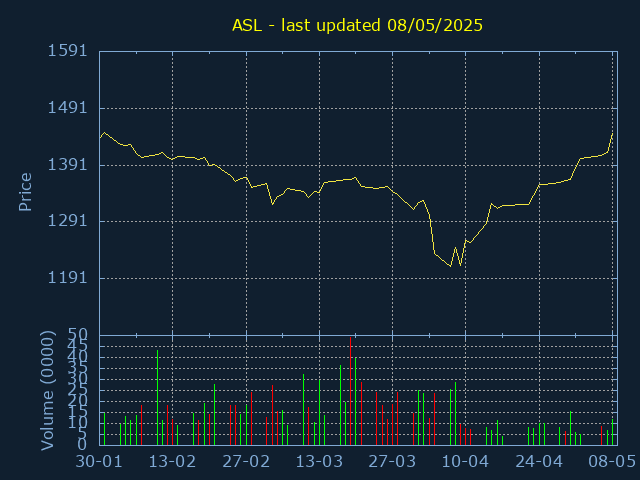Screen dimensions: 640x480
Task: Click the 24-04 date label
Action: point(539,462)
